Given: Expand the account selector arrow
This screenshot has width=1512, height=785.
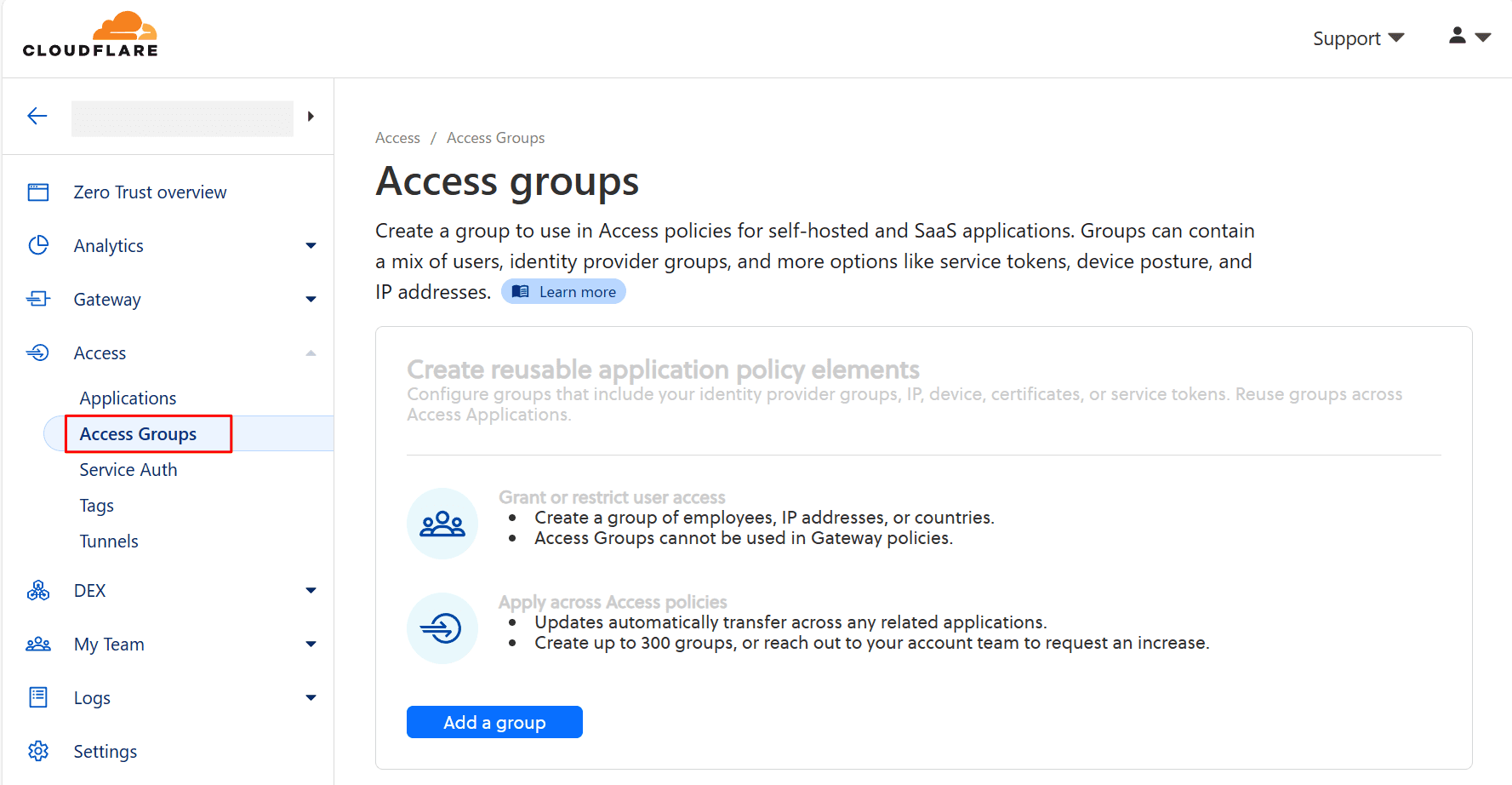Looking at the screenshot, I should click(x=311, y=117).
